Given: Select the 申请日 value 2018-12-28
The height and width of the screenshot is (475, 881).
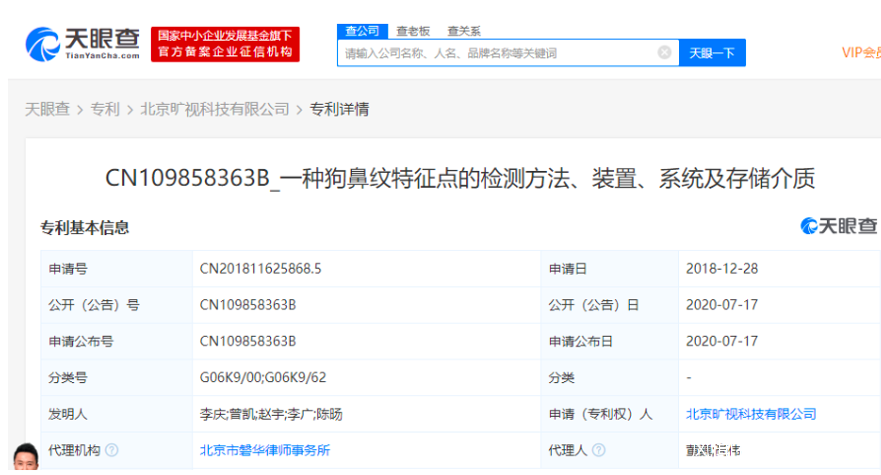Looking at the screenshot, I should (x=721, y=269).
